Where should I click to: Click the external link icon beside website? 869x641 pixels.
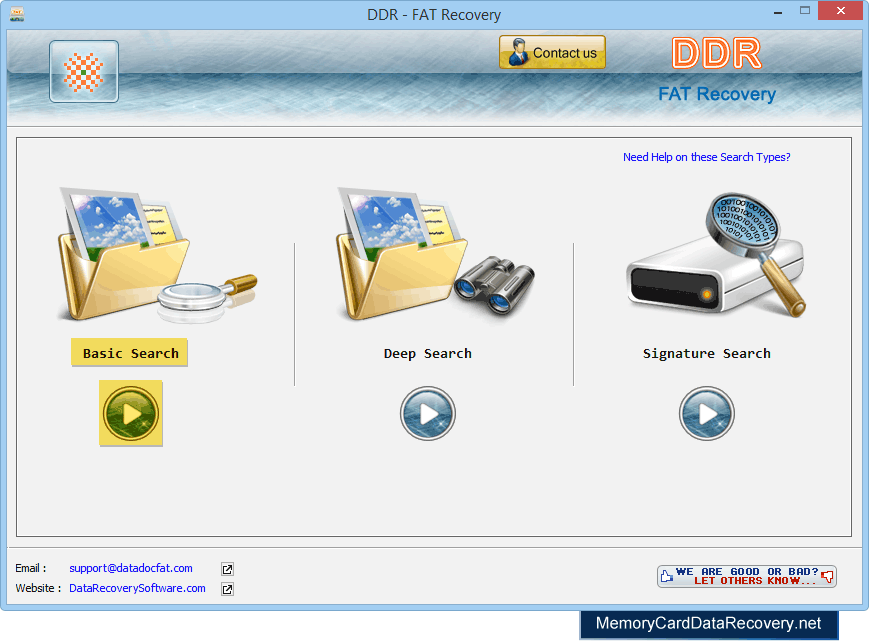click(227, 589)
